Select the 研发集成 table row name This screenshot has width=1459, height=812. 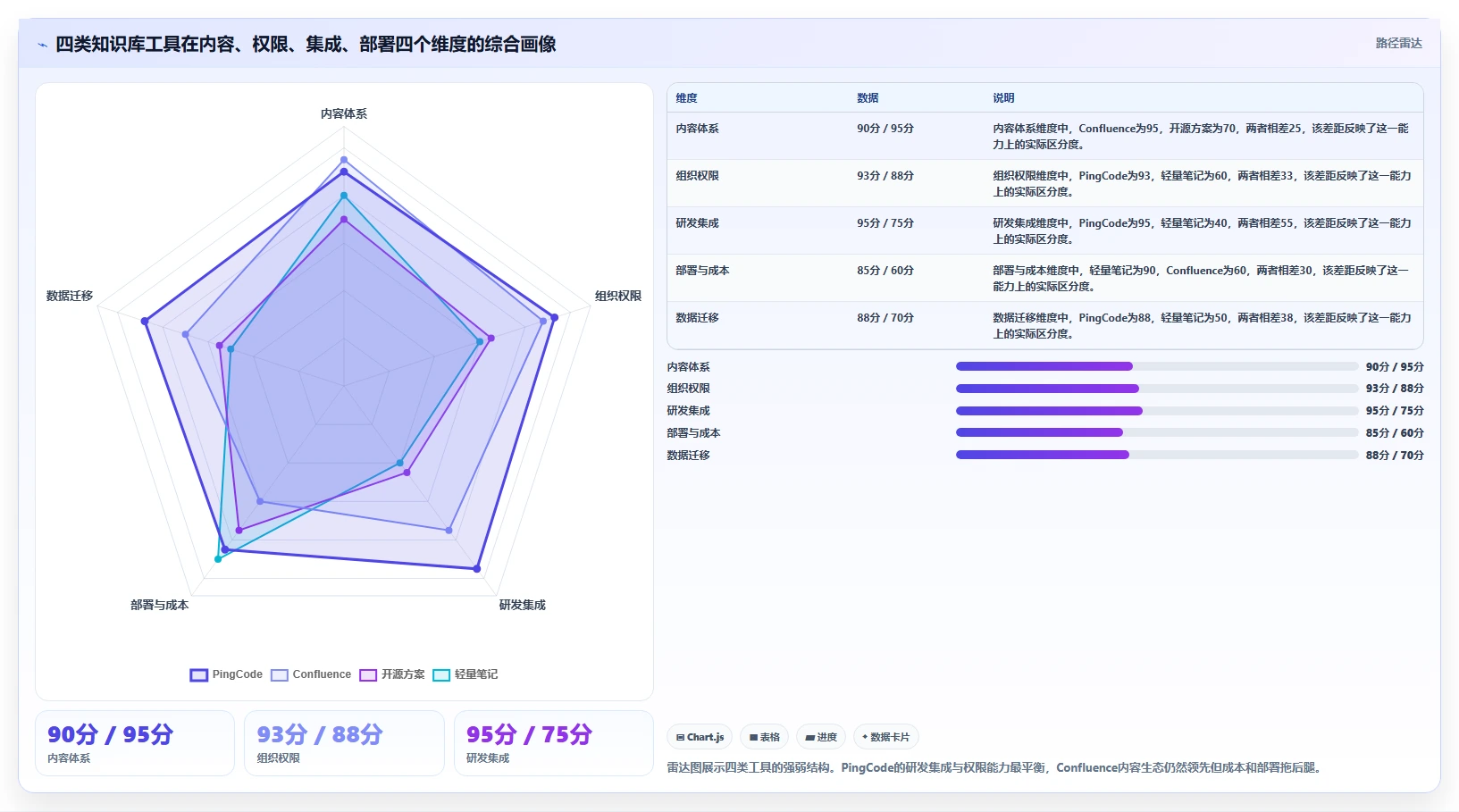(697, 223)
